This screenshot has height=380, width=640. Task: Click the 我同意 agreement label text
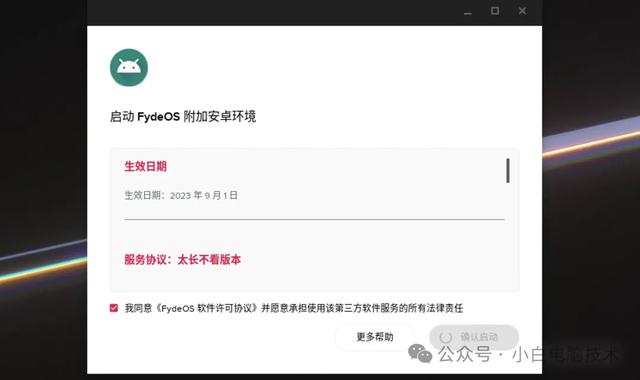pos(294,308)
